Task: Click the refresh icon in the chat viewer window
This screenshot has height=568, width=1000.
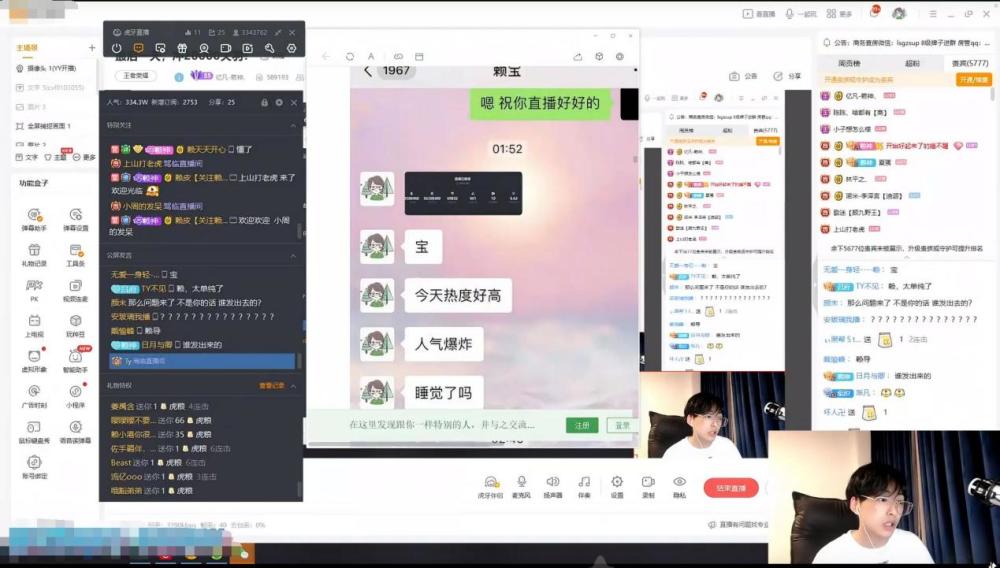Action: click(x=349, y=57)
